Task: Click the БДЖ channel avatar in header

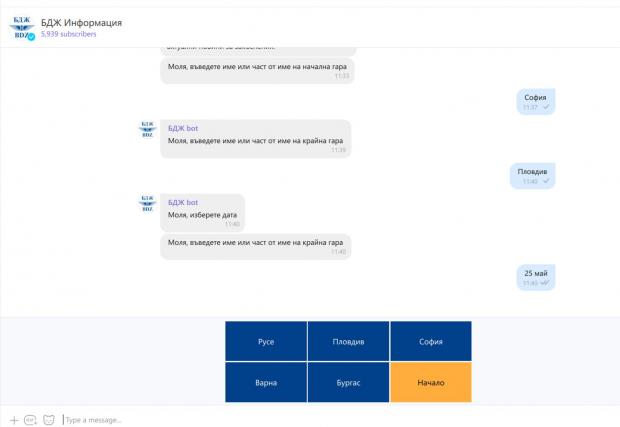Action: [22, 28]
